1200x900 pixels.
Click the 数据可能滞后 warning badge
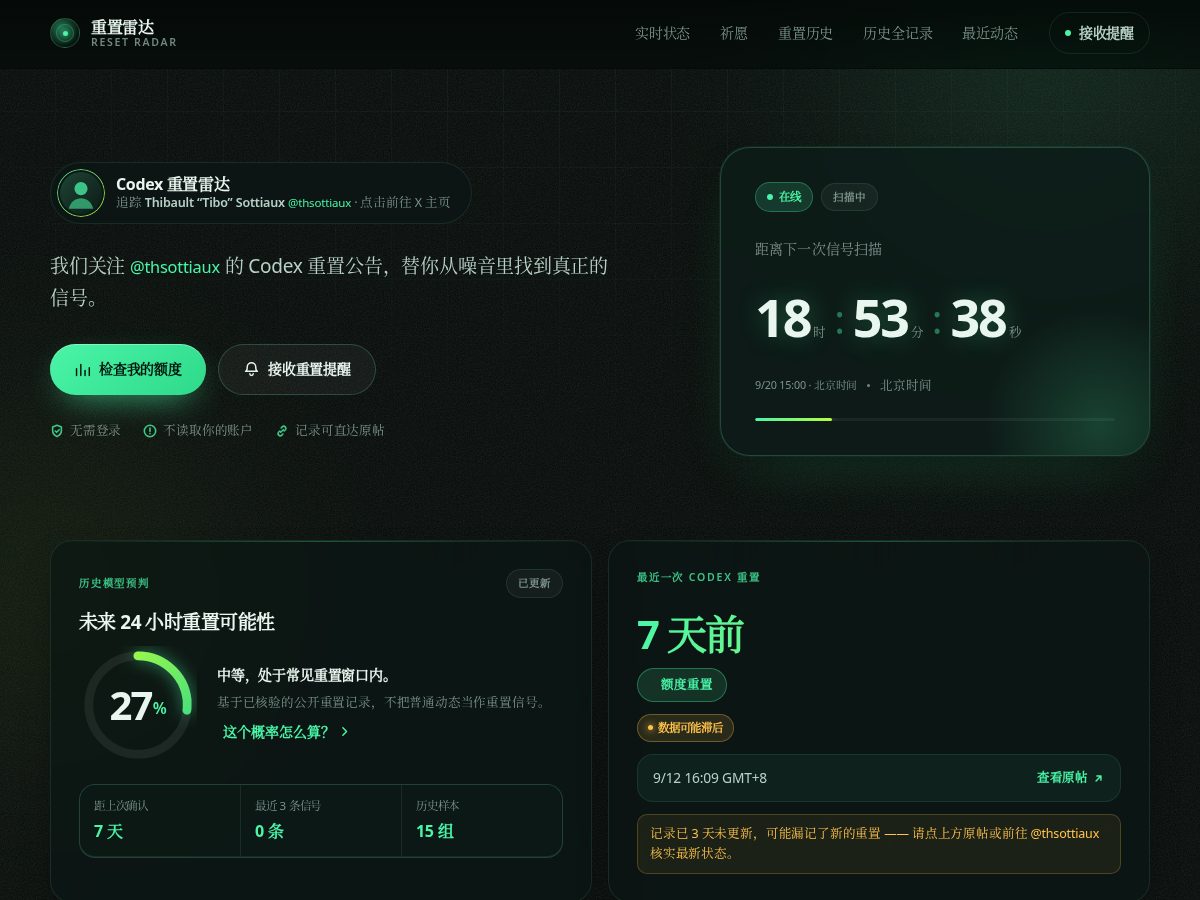pos(685,728)
